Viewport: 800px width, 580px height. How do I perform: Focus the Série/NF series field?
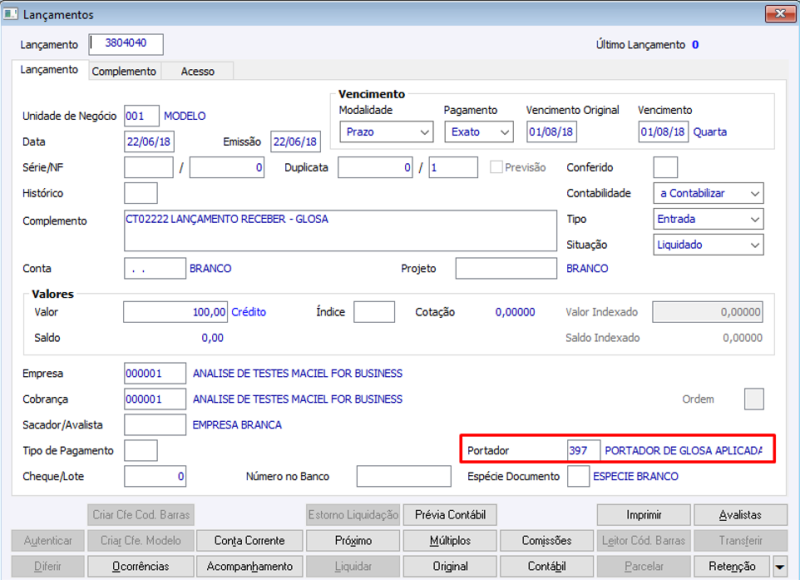point(148,167)
